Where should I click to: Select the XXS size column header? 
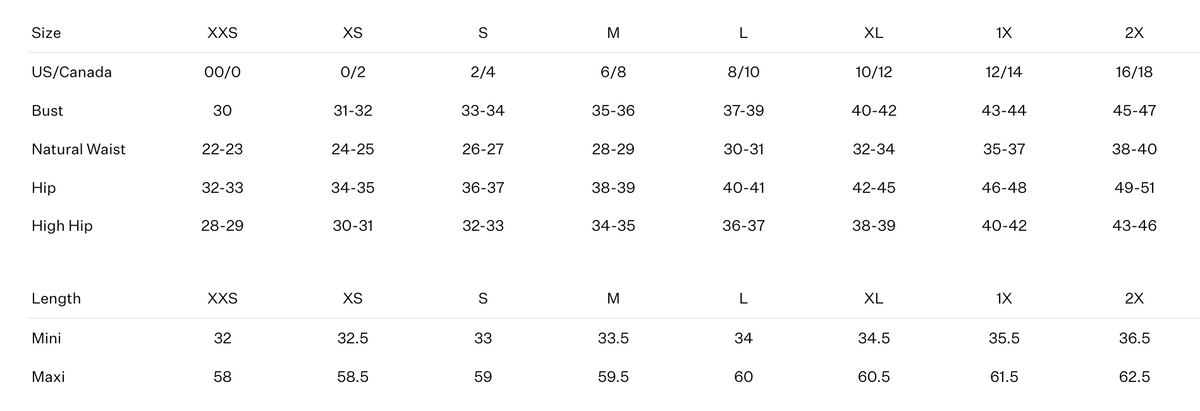222,33
